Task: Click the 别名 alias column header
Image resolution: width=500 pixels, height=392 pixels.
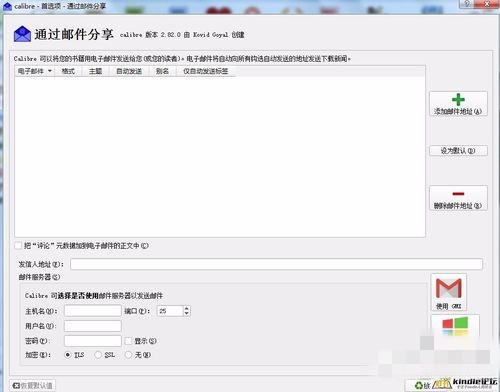Action: (162, 71)
